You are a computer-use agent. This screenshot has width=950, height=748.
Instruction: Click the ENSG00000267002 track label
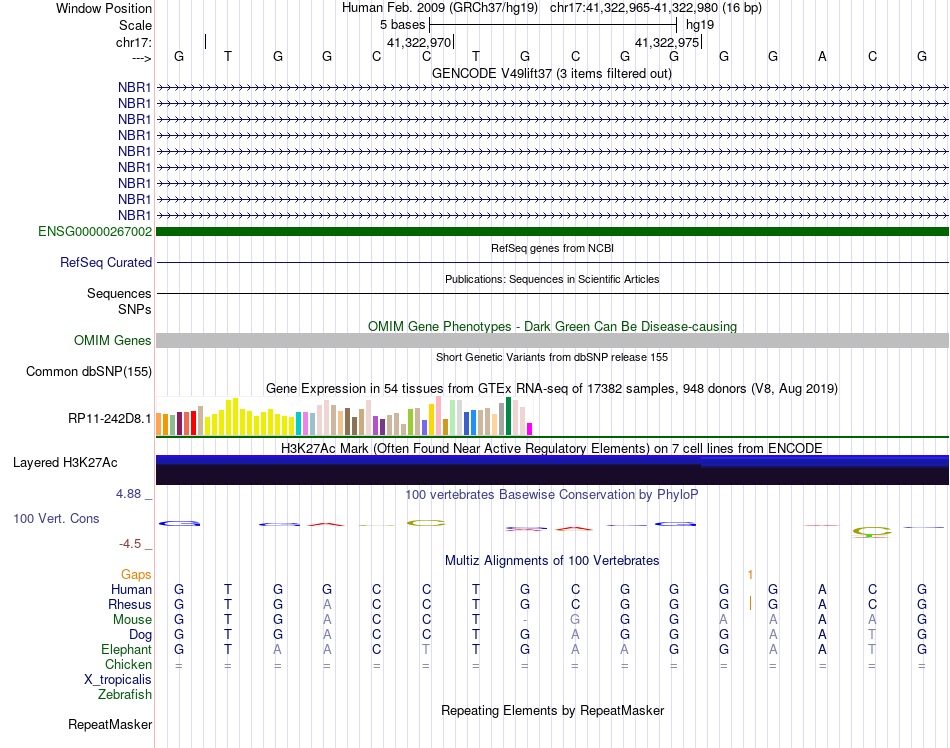point(95,231)
